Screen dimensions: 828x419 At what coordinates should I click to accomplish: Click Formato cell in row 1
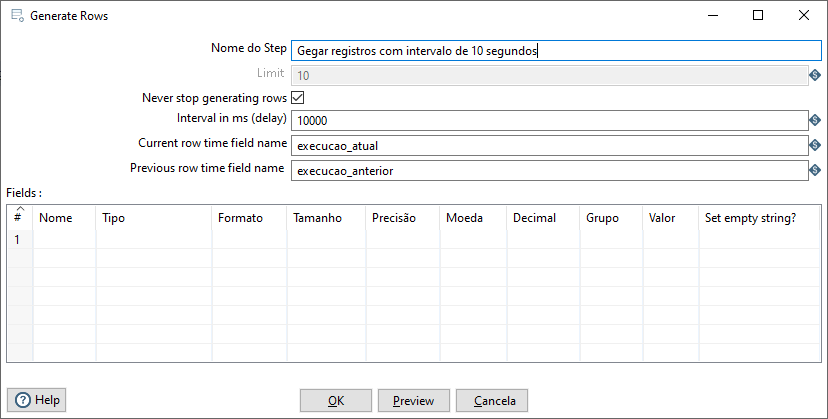(x=249, y=239)
